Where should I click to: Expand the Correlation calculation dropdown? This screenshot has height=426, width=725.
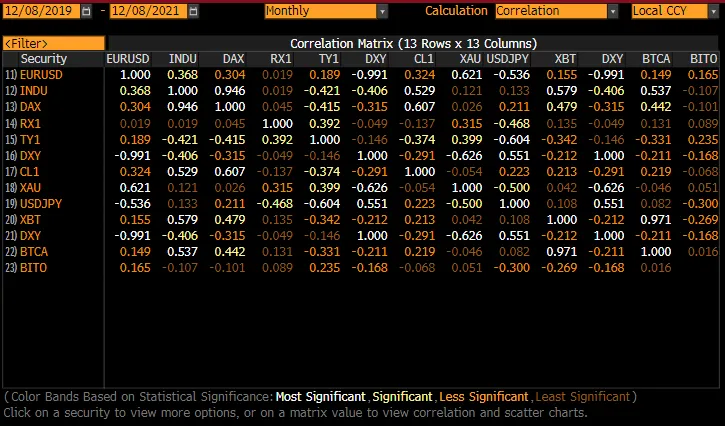pyautogui.click(x=613, y=11)
